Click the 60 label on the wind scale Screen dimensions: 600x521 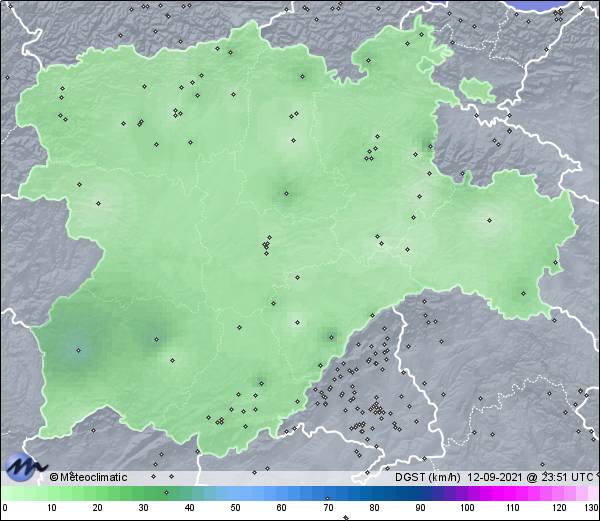pyautogui.click(x=282, y=508)
